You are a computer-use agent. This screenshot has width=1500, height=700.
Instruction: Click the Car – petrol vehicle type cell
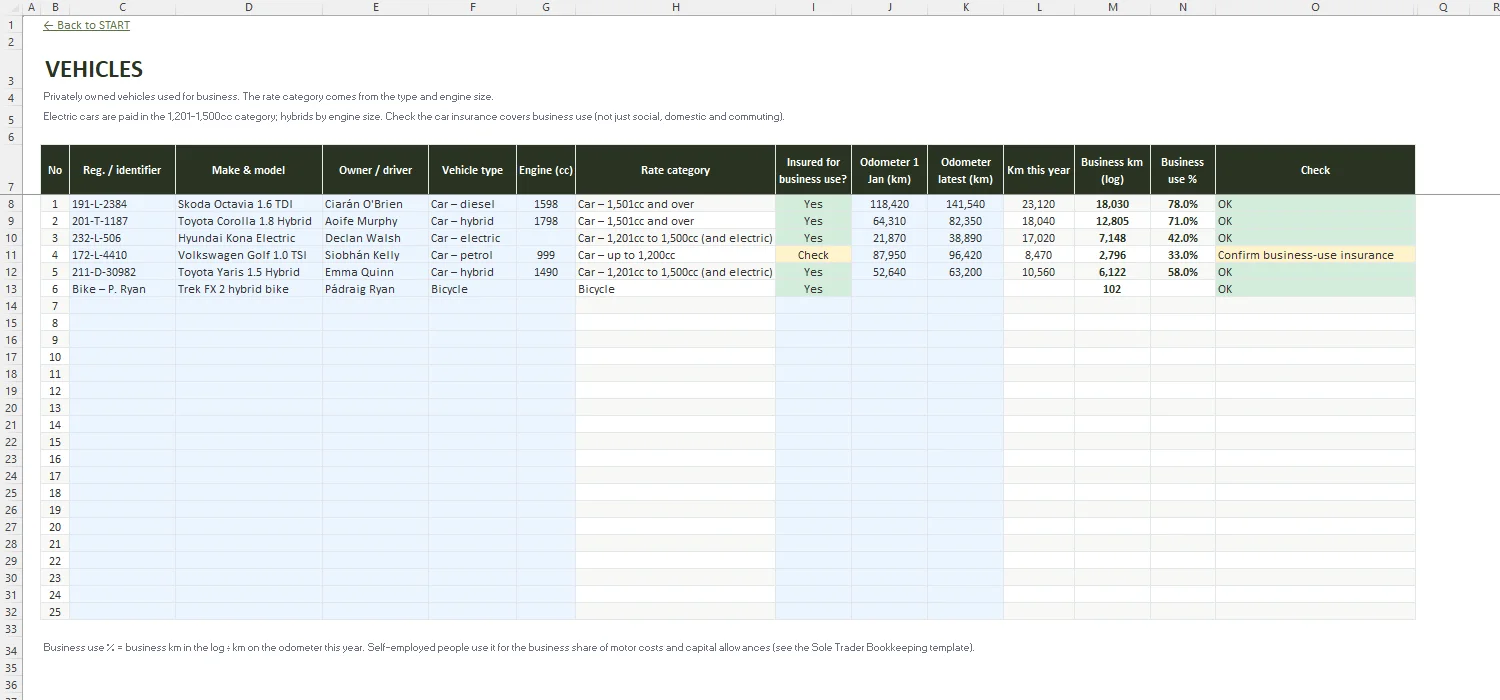[x=472, y=255]
